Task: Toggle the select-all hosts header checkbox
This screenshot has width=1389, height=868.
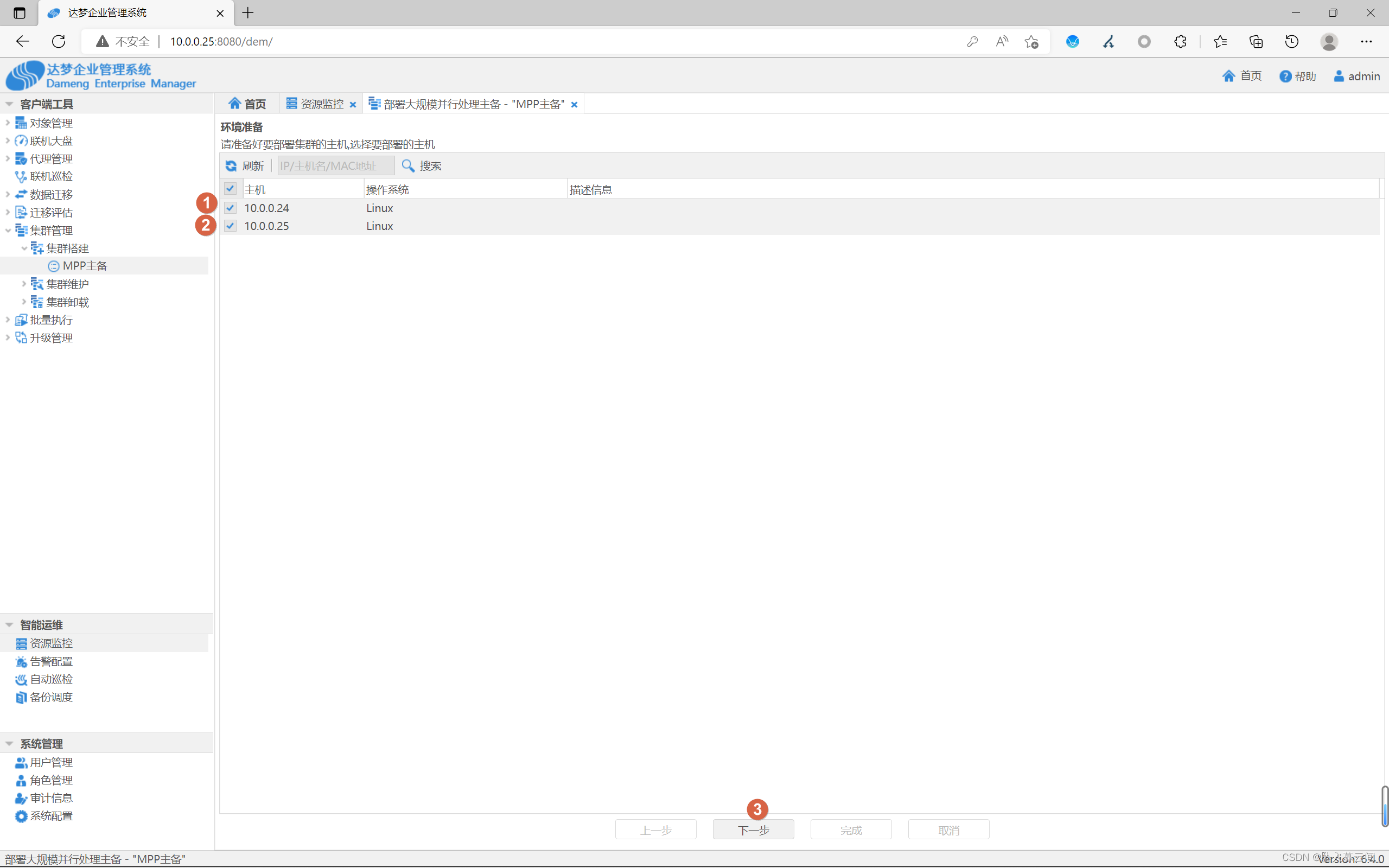Action: 230,188
